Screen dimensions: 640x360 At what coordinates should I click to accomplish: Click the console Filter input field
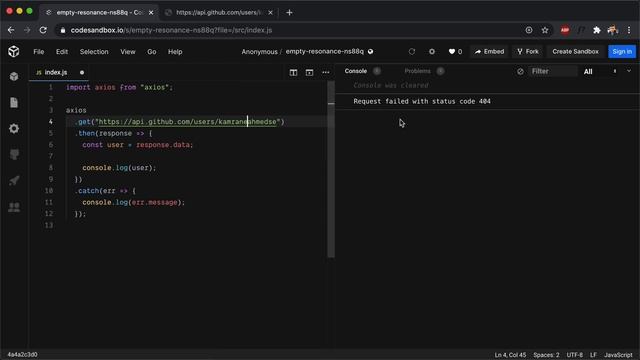[x=553, y=71]
